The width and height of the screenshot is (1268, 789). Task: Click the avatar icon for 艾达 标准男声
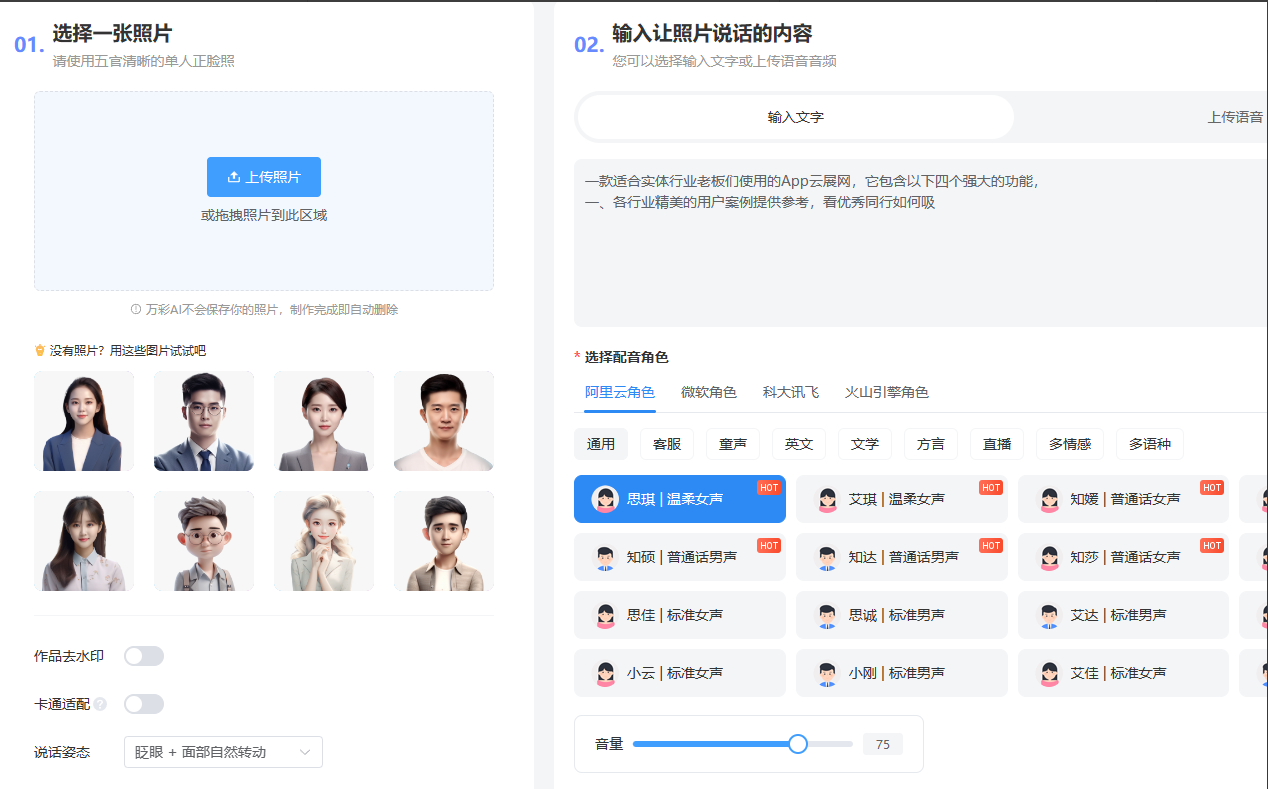pos(1049,615)
